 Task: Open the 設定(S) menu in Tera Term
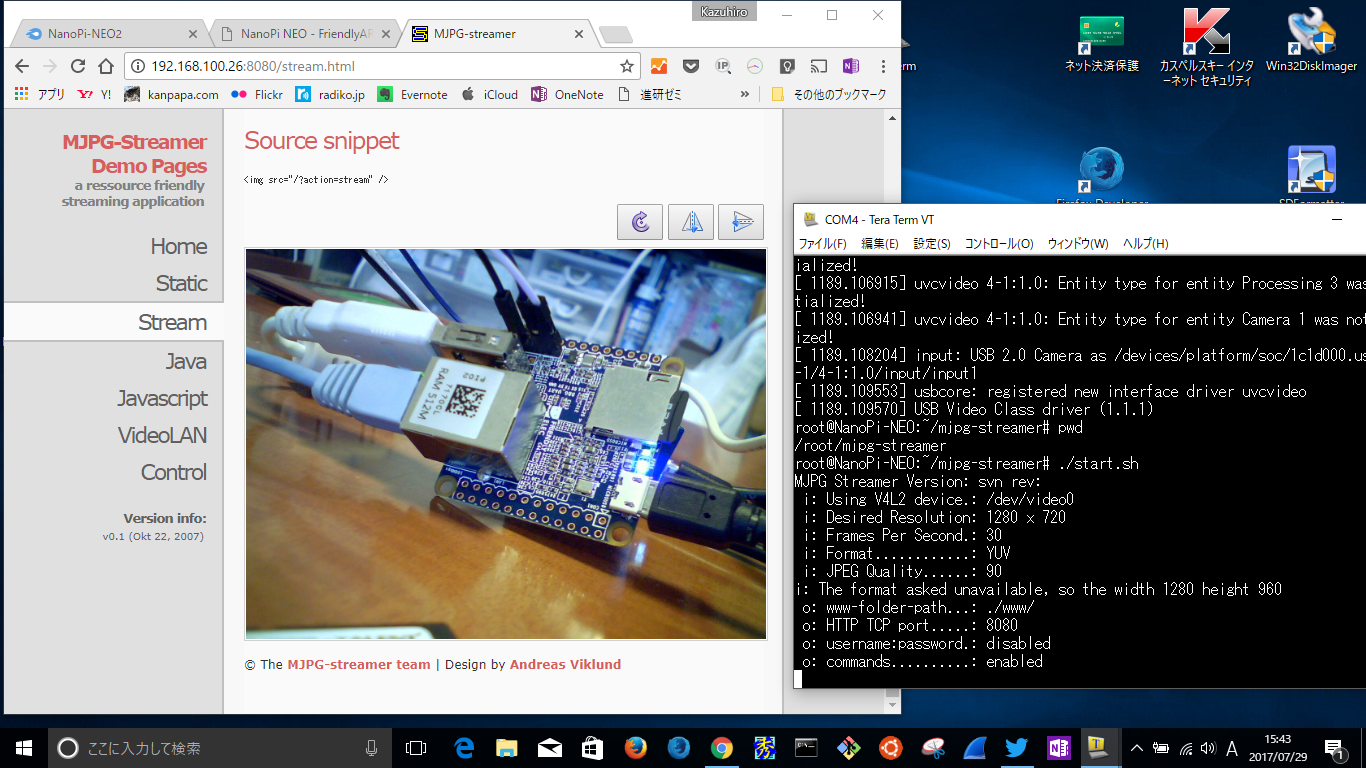931,243
